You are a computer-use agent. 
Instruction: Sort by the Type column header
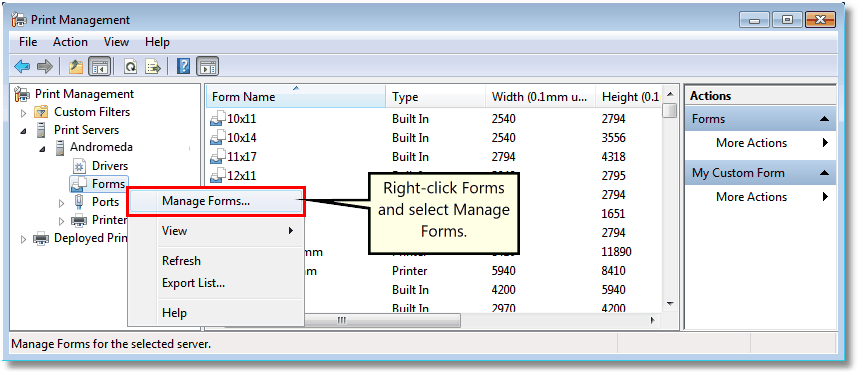click(436, 96)
